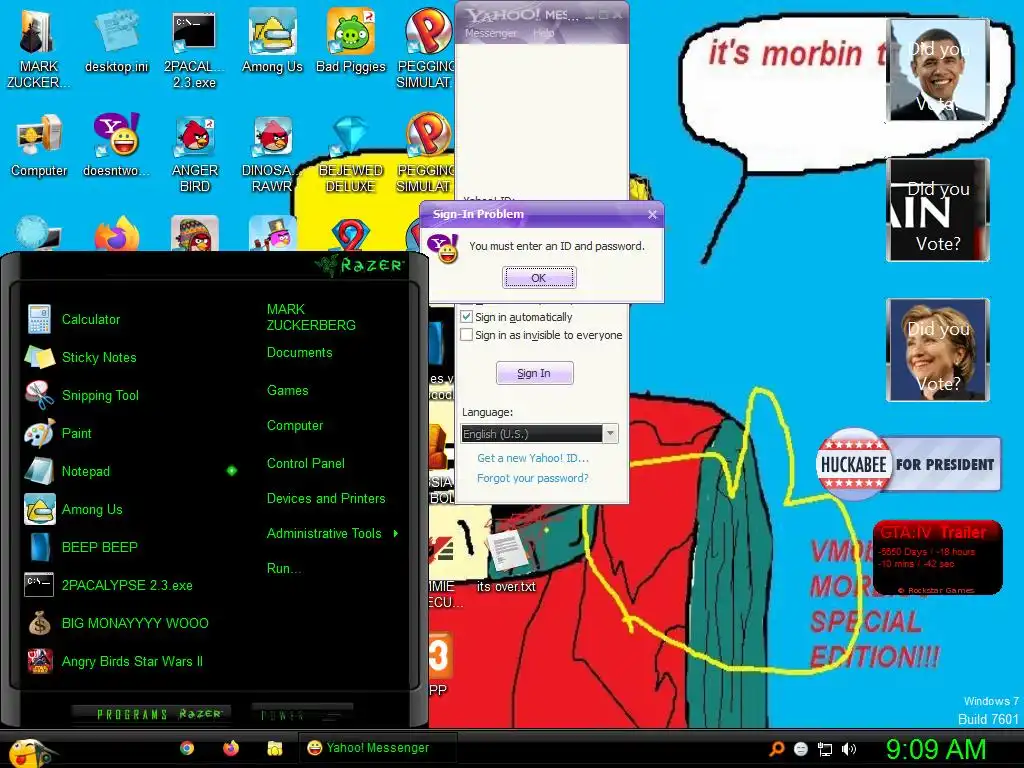The width and height of the screenshot is (1024, 768).
Task: Launch Angry Birds Star Wars II start menu entry
Action: (115, 661)
